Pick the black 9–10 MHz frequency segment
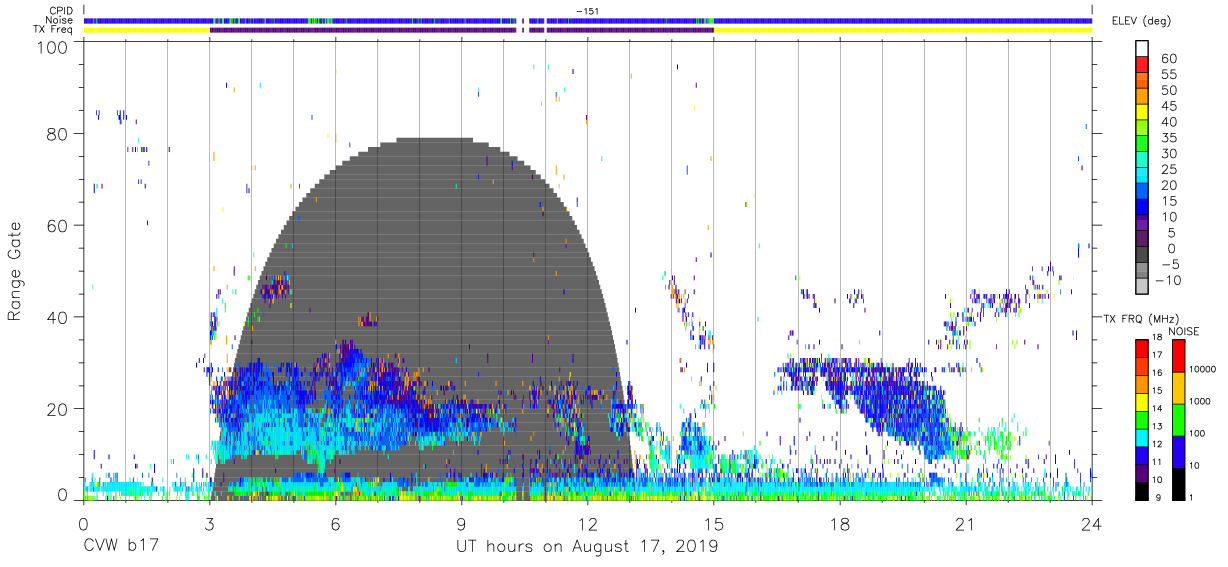Viewport: 1228px width, 567px height. click(x=1142, y=491)
